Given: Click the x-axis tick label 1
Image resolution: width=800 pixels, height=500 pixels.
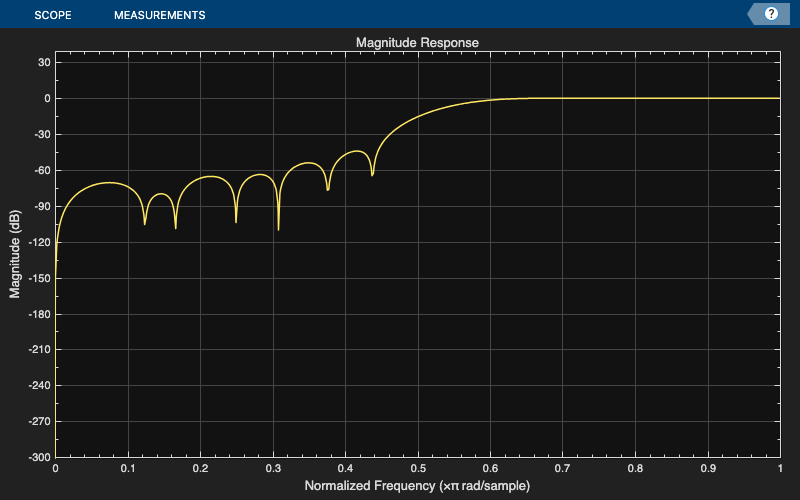Looking at the screenshot, I should coord(780,468).
